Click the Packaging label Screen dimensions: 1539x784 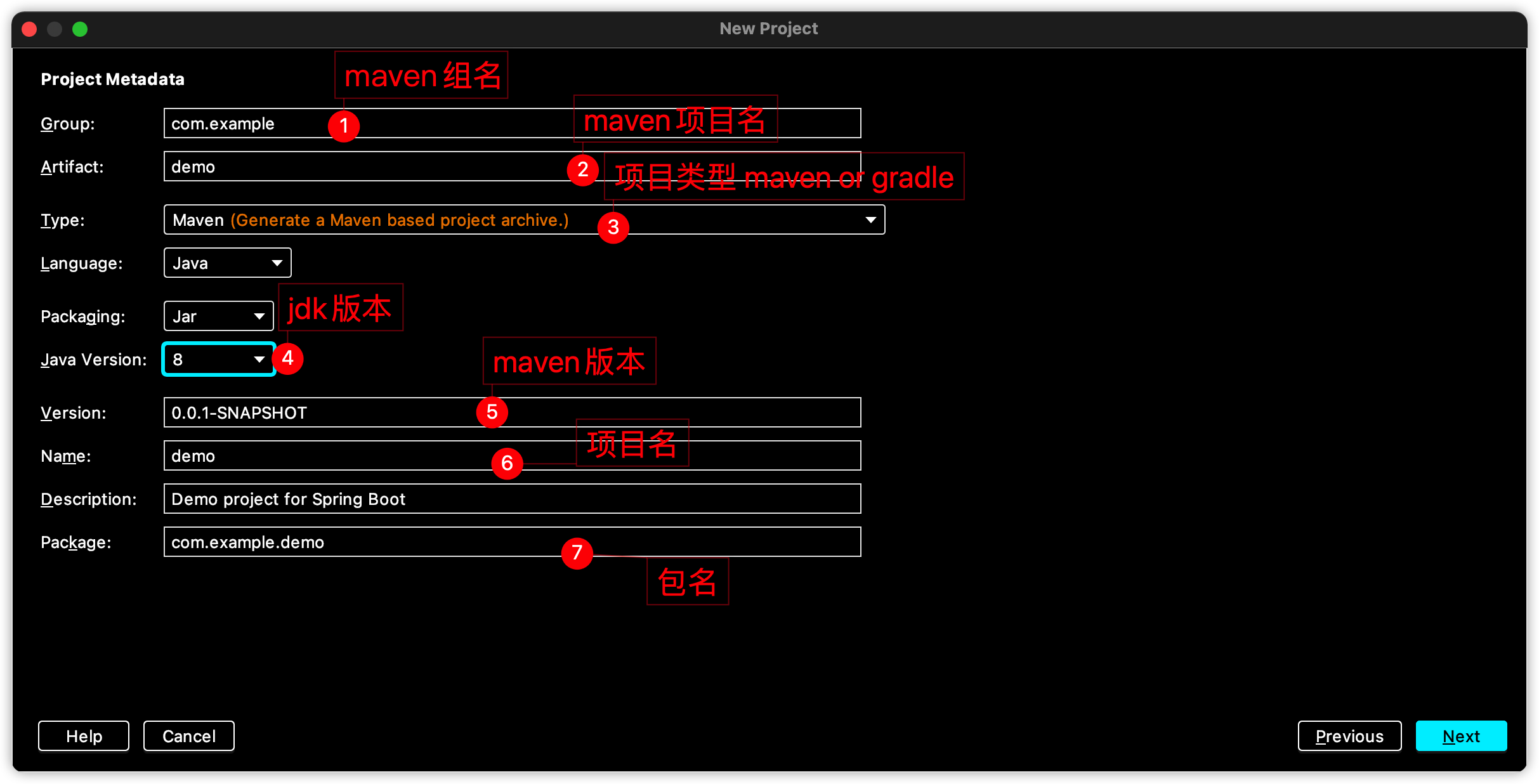[x=82, y=317]
